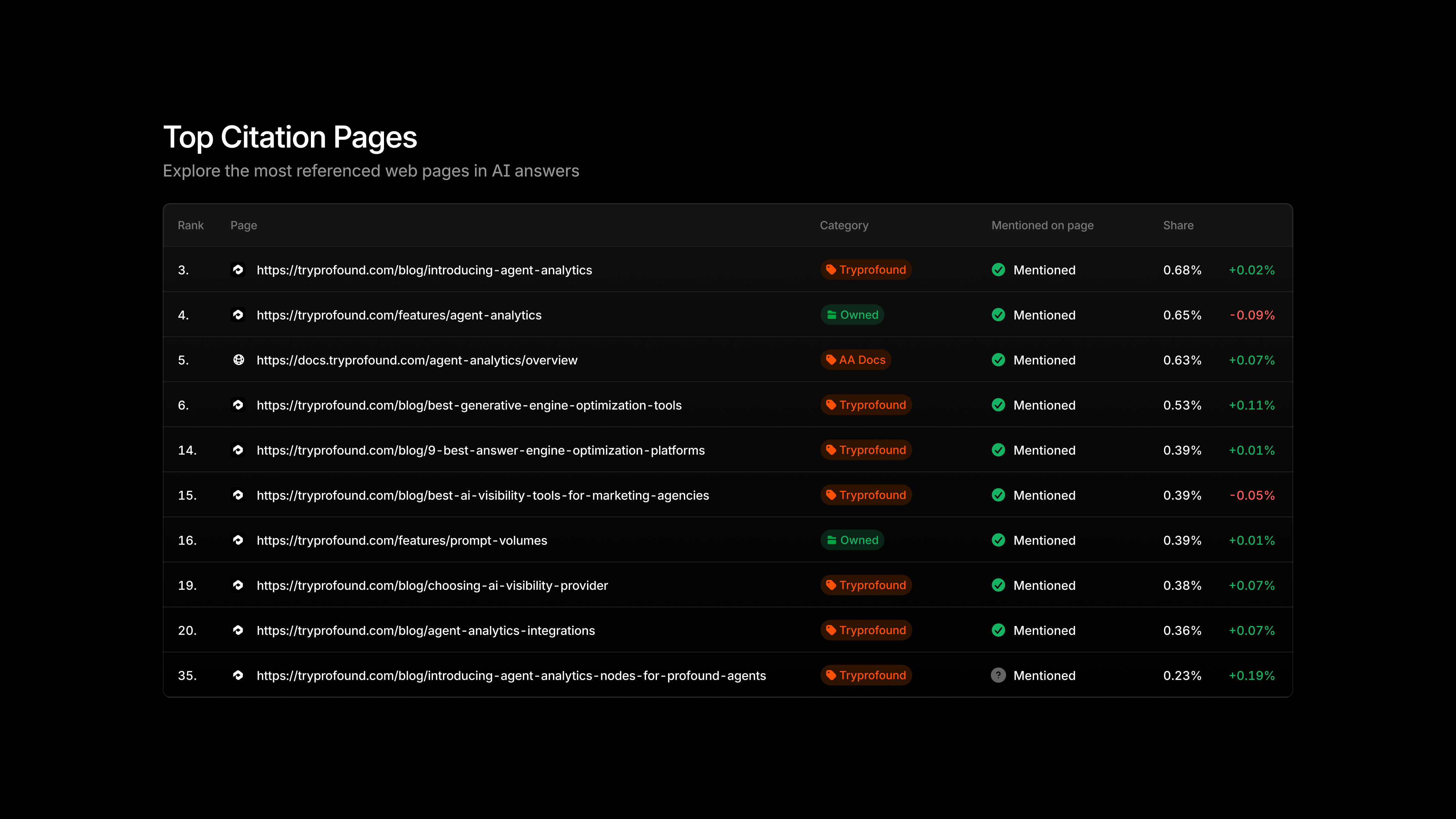This screenshot has height=819, width=1456.
Task: Click the +0.02% change value
Action: (x=1252, y=270)
